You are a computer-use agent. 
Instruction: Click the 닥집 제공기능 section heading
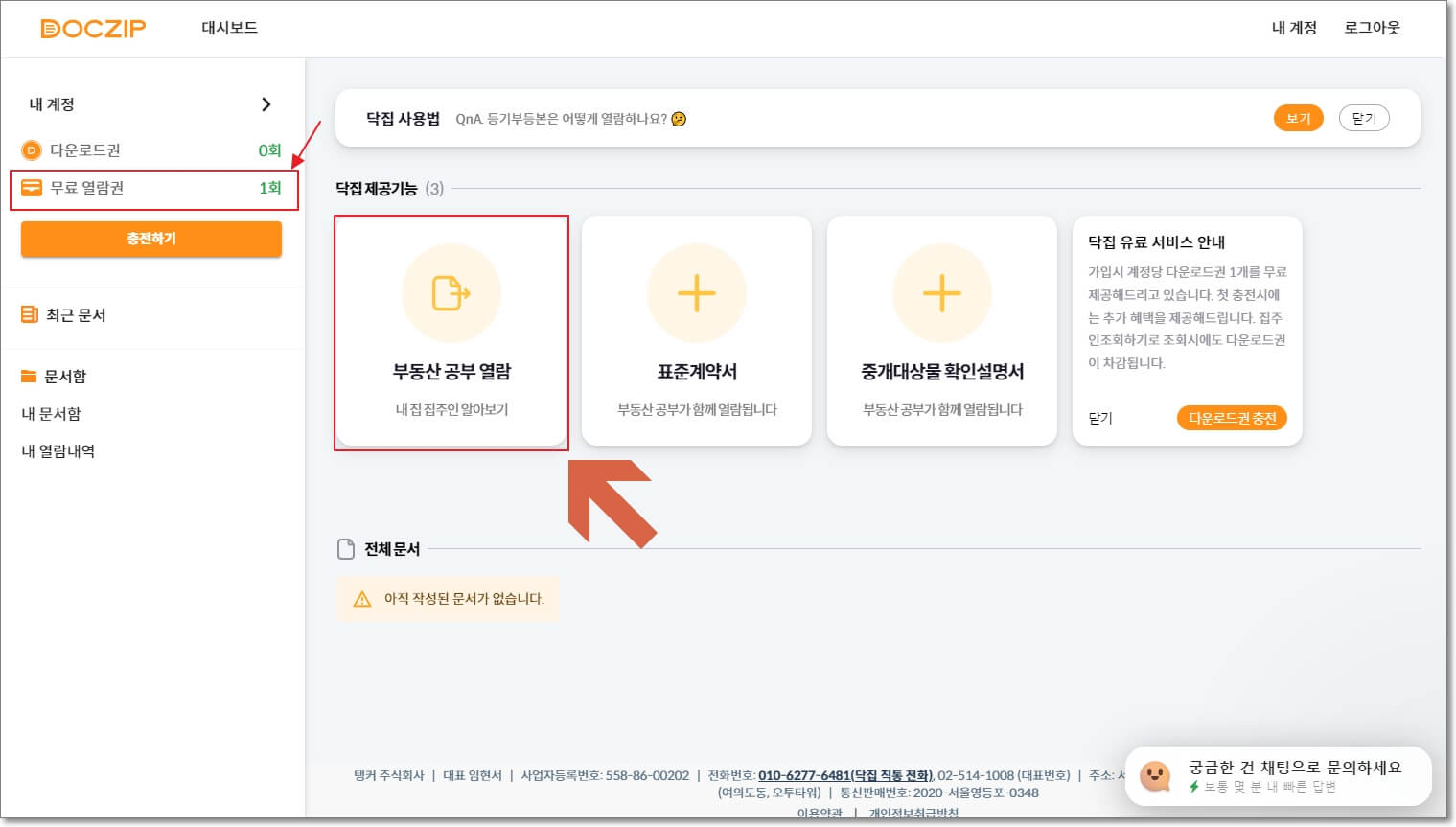377,189
